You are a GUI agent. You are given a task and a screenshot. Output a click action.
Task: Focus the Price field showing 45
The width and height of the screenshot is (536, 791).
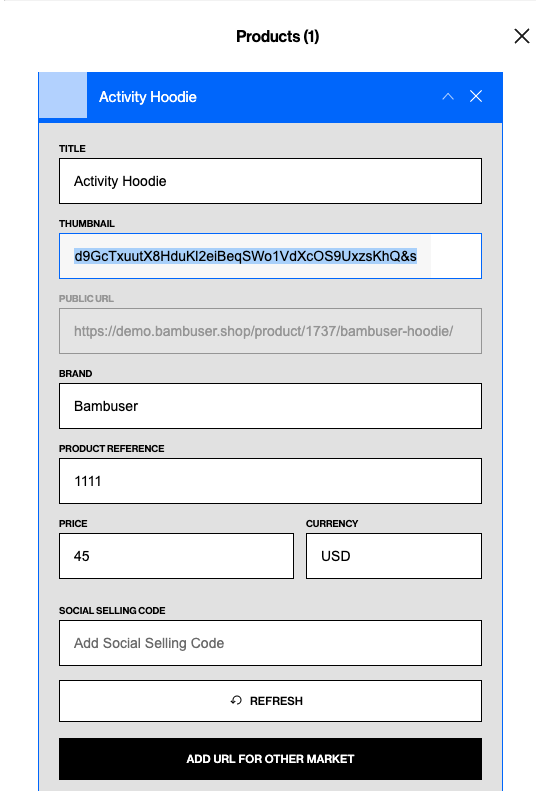176,556
